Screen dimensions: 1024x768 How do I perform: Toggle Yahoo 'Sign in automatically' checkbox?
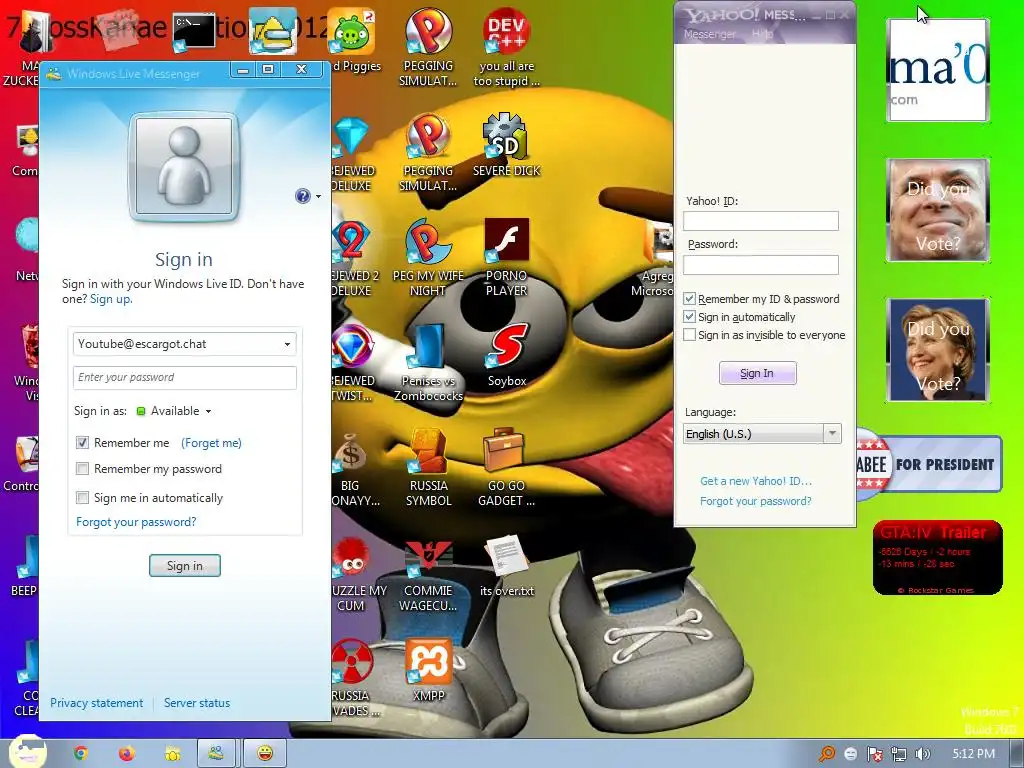(689, 317)
